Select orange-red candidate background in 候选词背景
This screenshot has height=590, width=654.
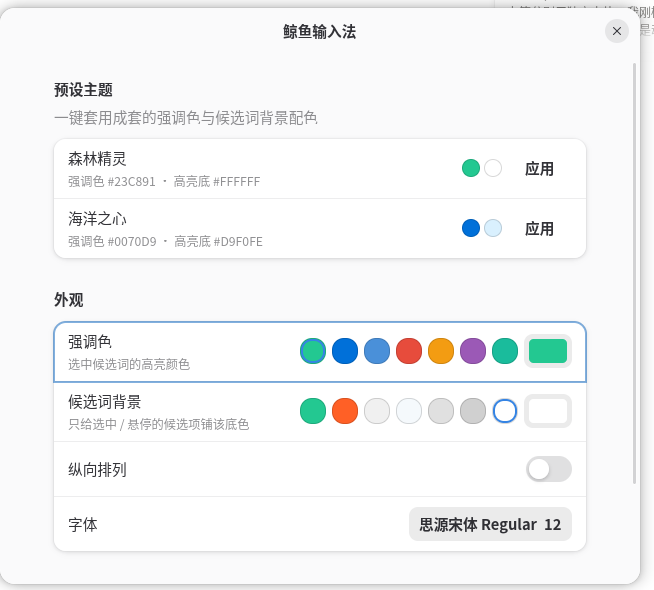point(345,411)
